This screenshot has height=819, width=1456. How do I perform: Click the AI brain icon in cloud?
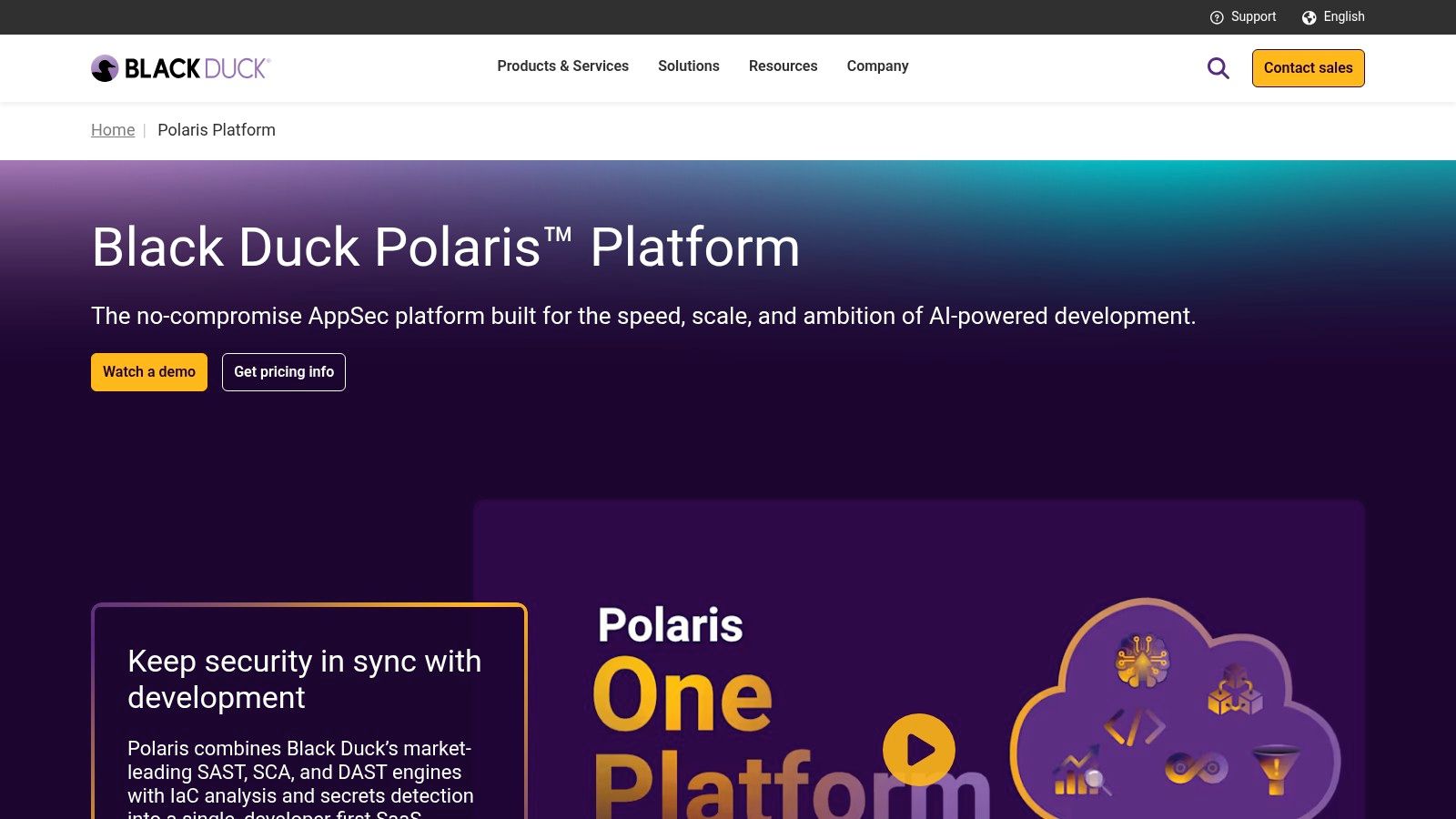click(1142, 661)
